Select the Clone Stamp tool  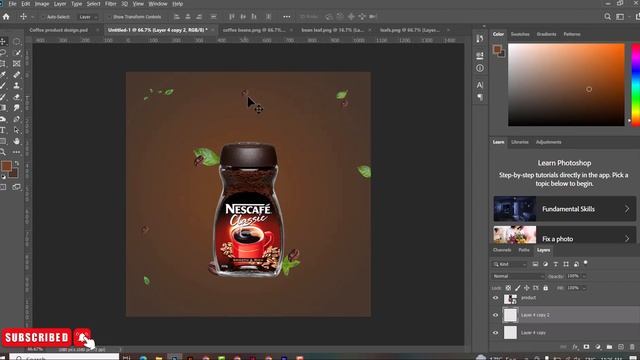coord(16,86)
